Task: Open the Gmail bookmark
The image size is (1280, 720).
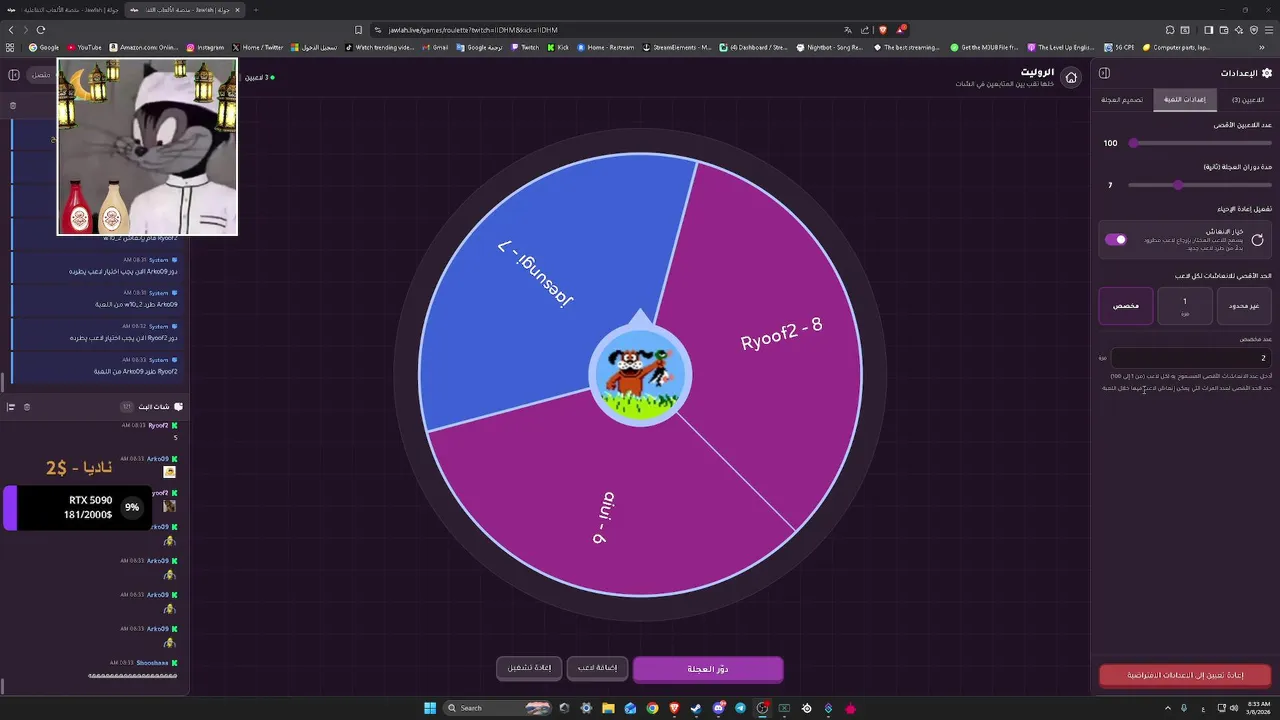Action: coord(435,47)
